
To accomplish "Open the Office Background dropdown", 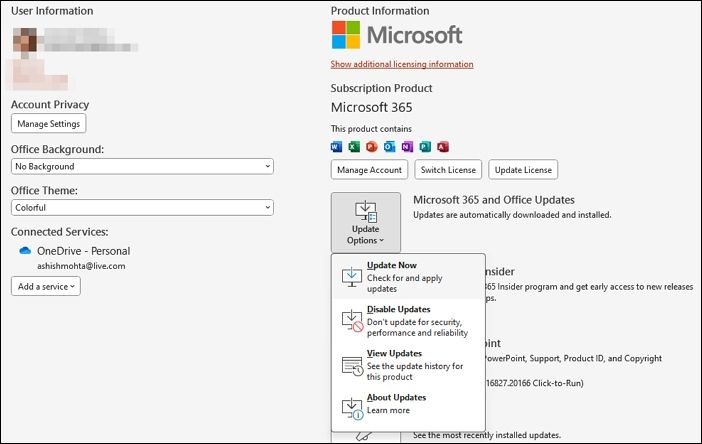I will click(142, 166).
